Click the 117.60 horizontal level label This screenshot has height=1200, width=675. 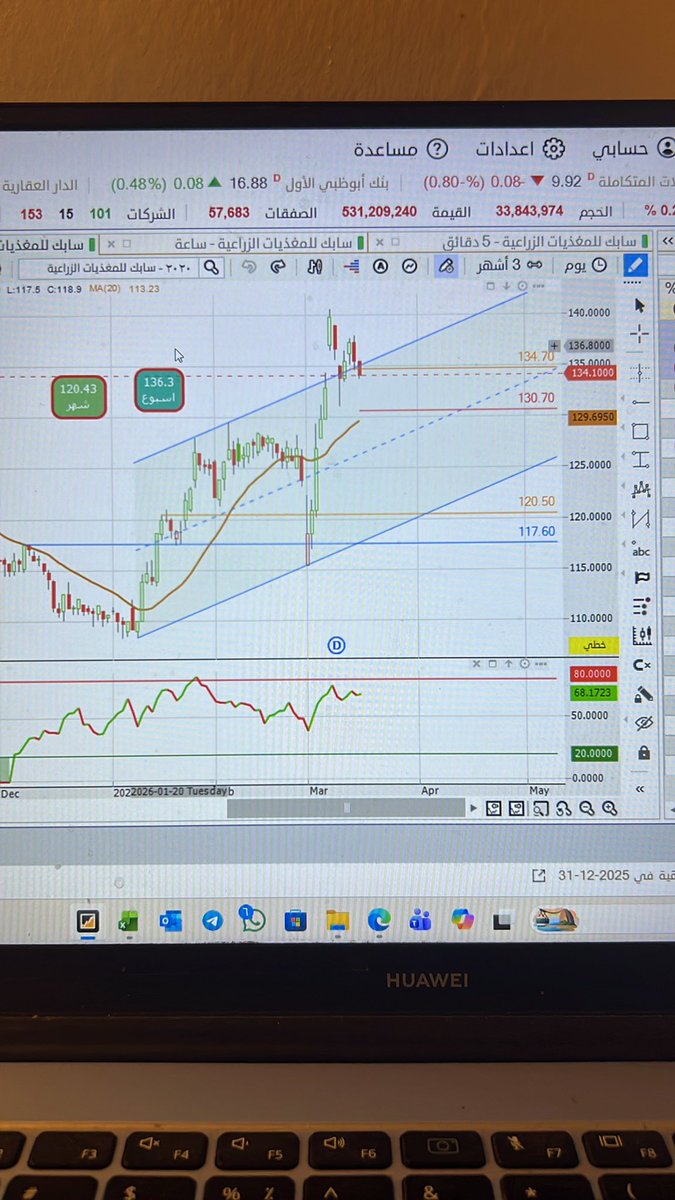[536, 531]
